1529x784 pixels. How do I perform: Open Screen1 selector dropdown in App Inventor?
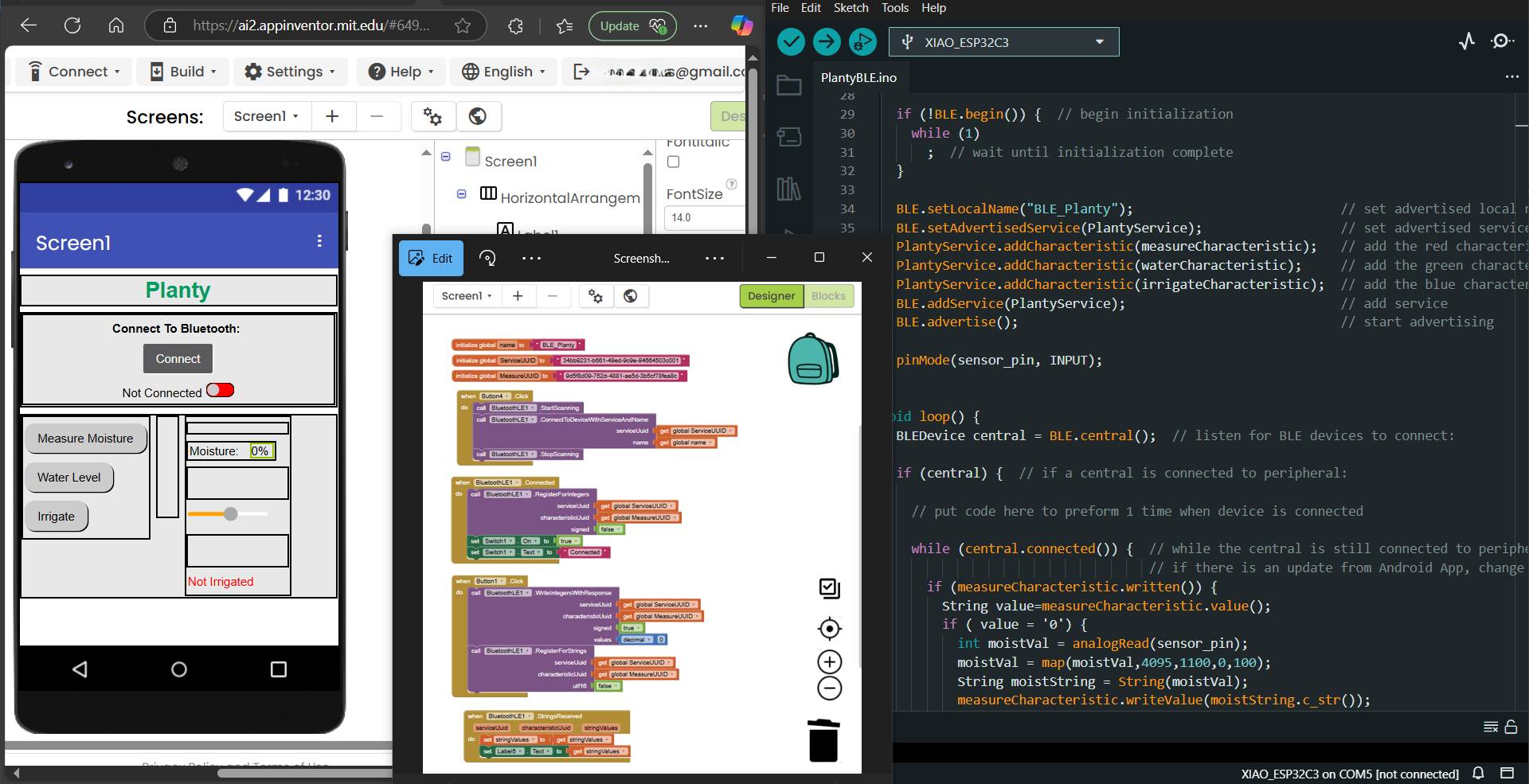coord(267,116)
